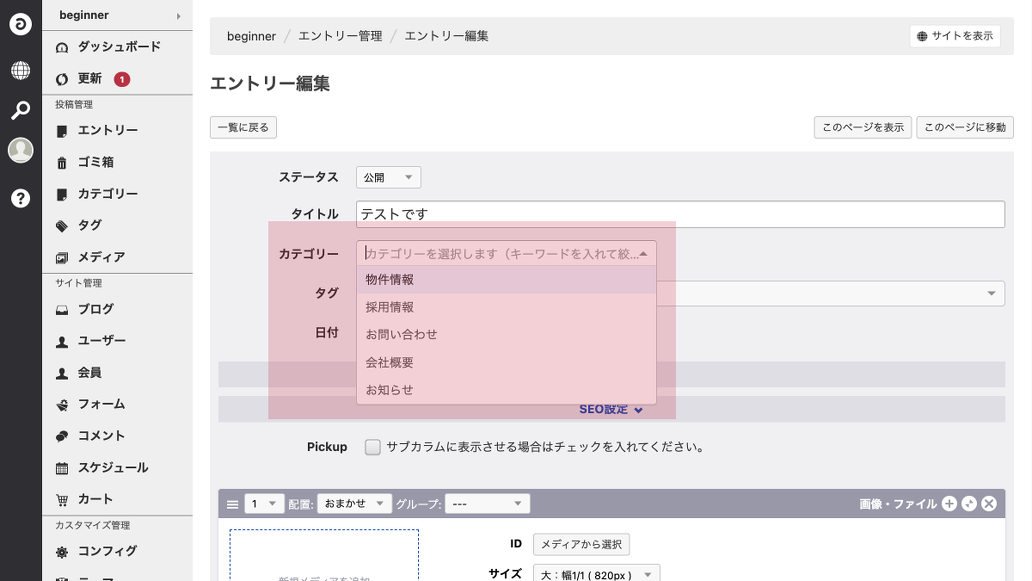Click the a-blog cms logo icon
This screenshot has width=1032, height=581.
tap(20, 24)
